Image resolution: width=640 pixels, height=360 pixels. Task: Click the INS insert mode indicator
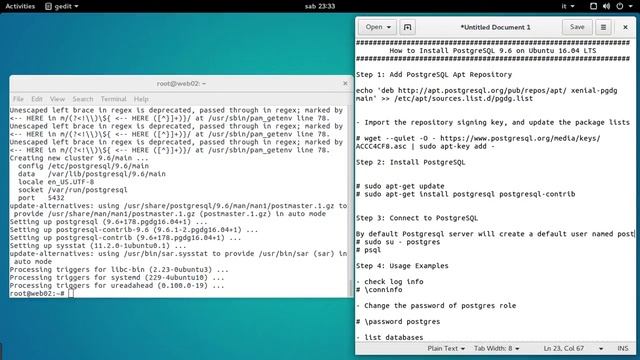(622, 348)
